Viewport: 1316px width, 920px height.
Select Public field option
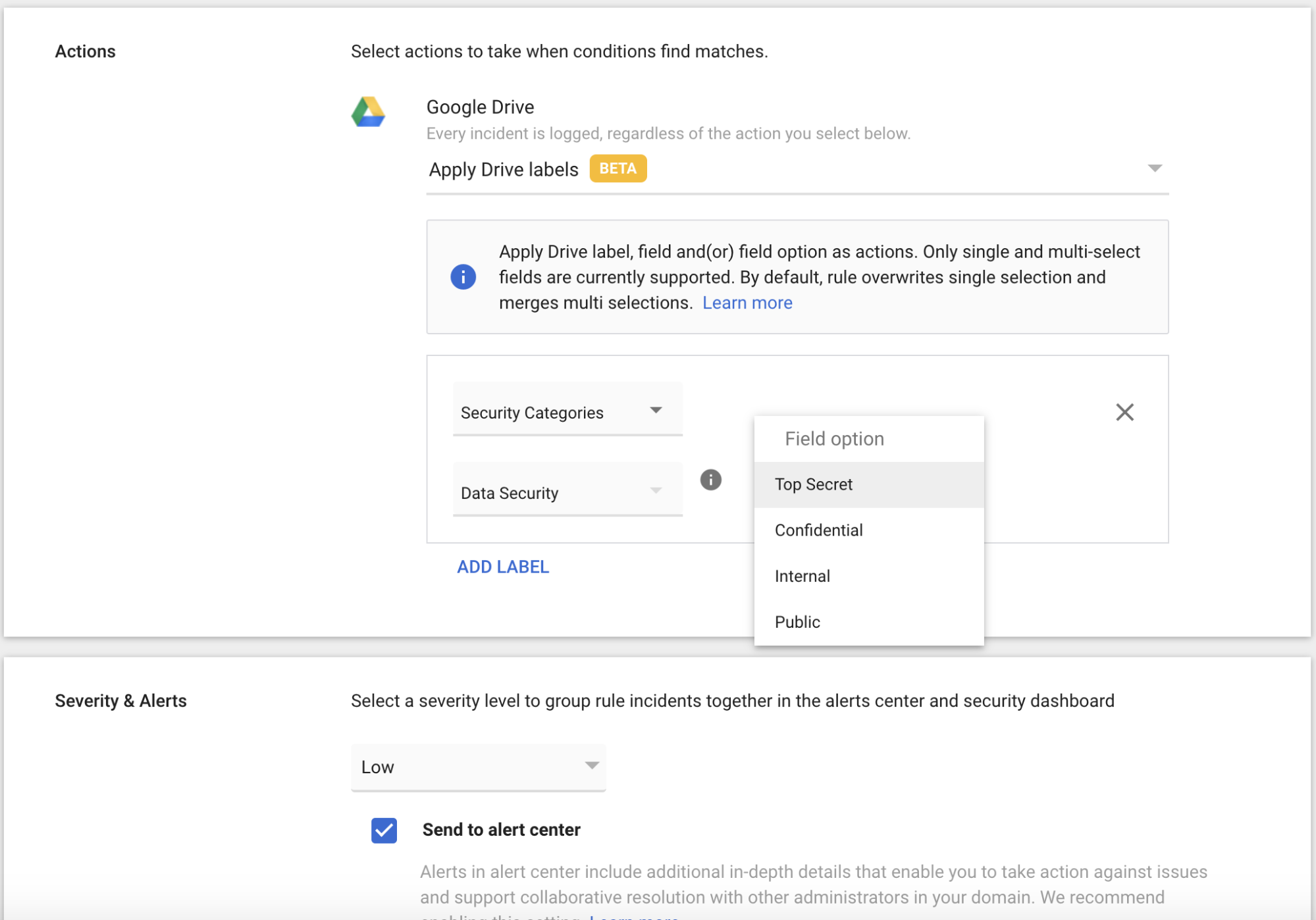click(868, 622)
